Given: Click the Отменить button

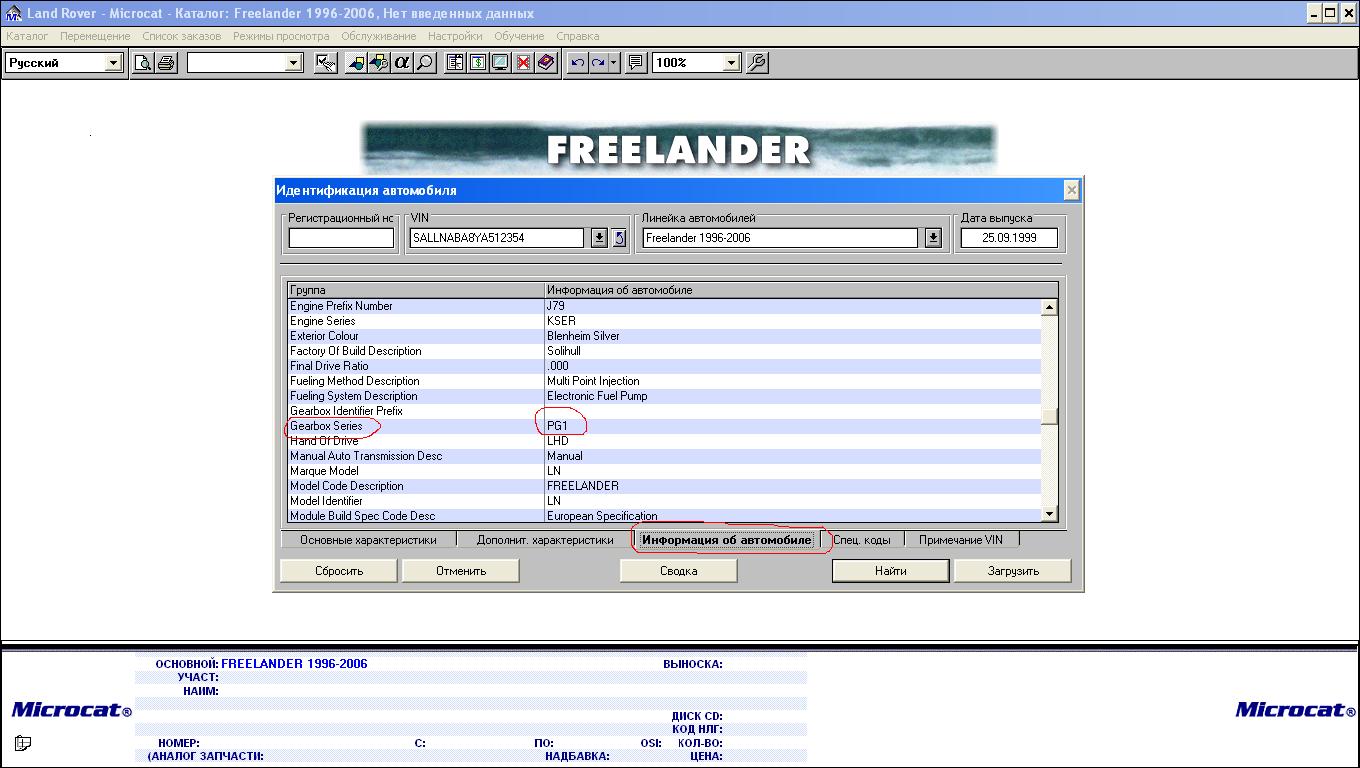Looking at the screenshot, I should pos(461,571).
